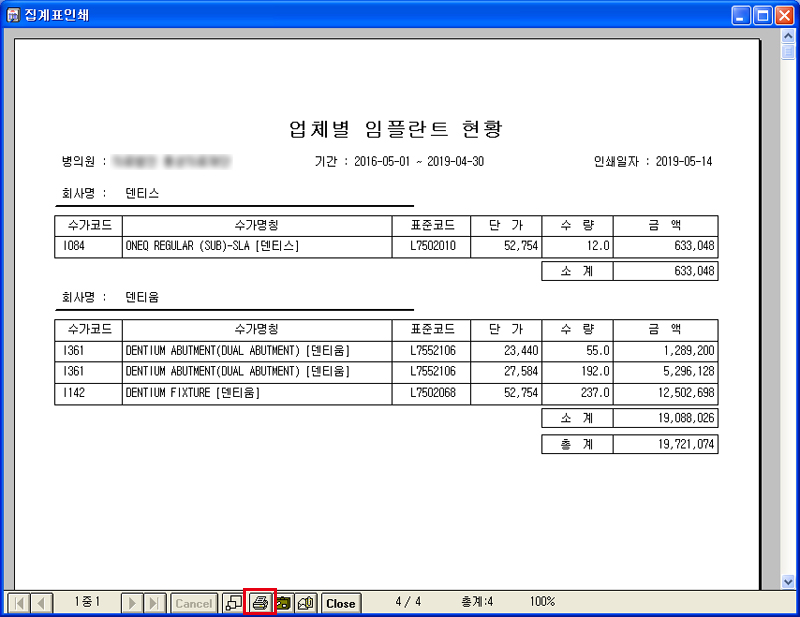The width and height of the screenshot is (800, 617).
Task: Go to the first report page
Action: click(x=19, y=603)
